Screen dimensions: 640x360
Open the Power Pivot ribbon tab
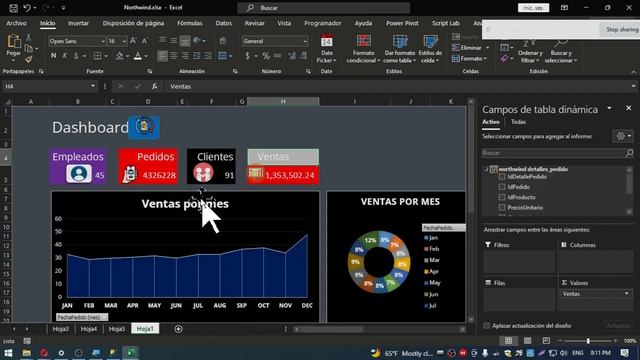pos(402,23)
